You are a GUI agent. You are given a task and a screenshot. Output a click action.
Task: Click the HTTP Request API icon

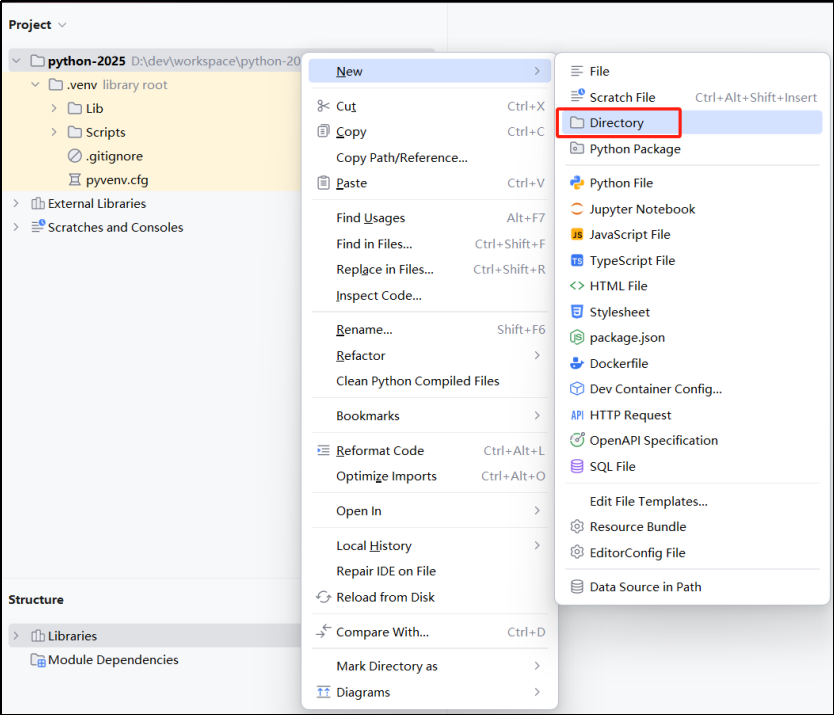click(577, 415)
